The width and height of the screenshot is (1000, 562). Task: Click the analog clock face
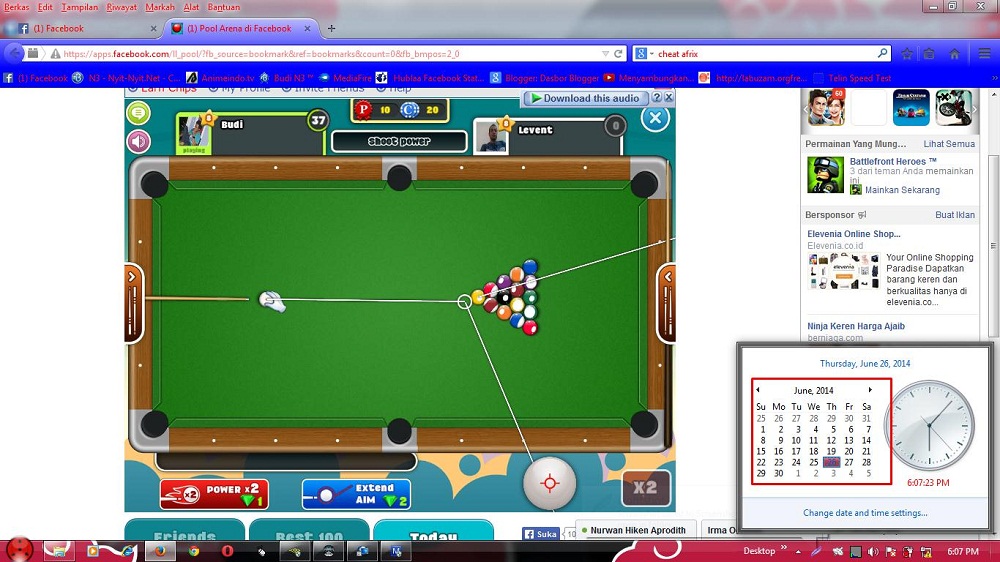click(x=931, y=425)
